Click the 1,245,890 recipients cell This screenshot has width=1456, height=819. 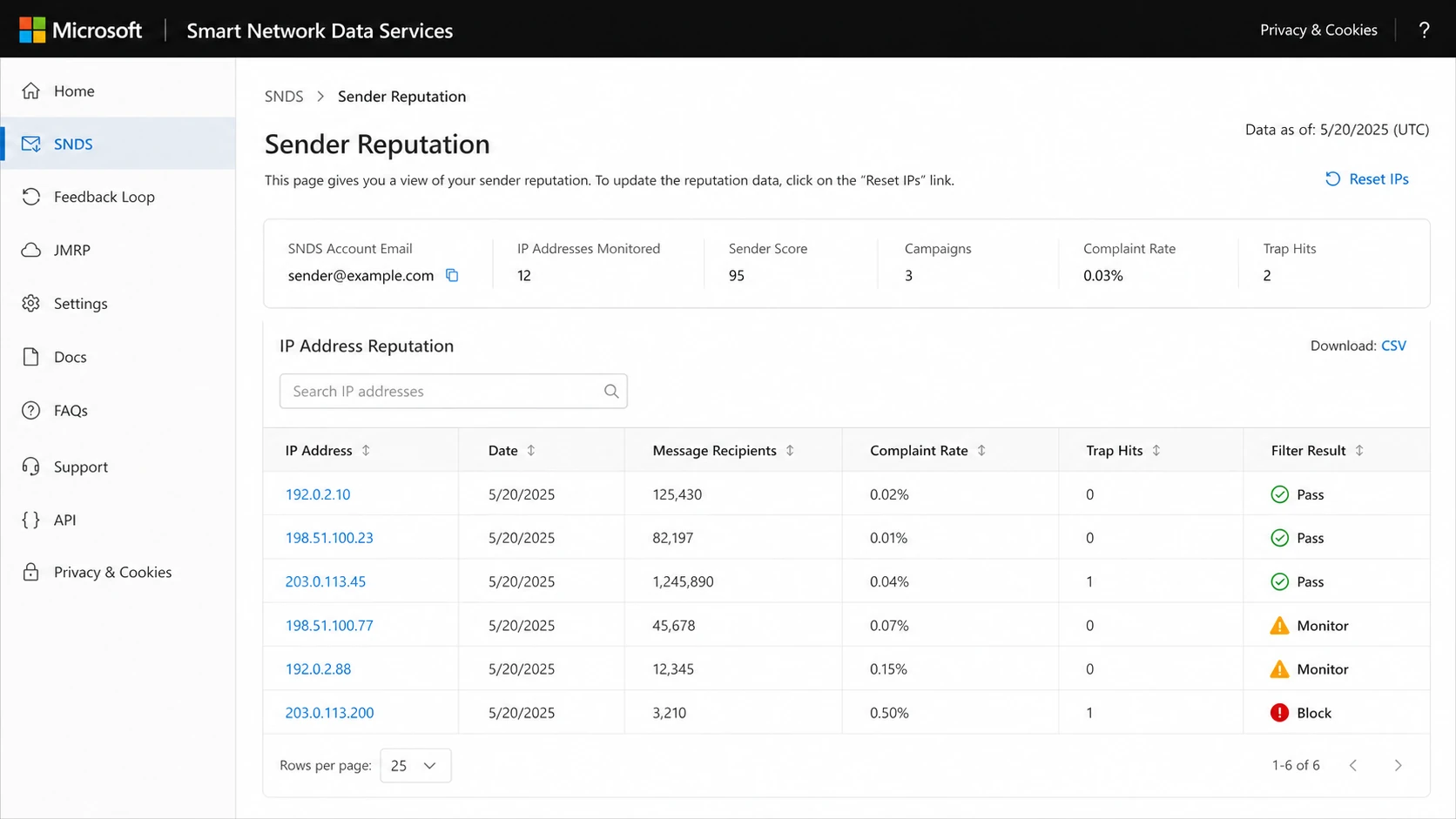pyautogui.click(x=683, y=581)
